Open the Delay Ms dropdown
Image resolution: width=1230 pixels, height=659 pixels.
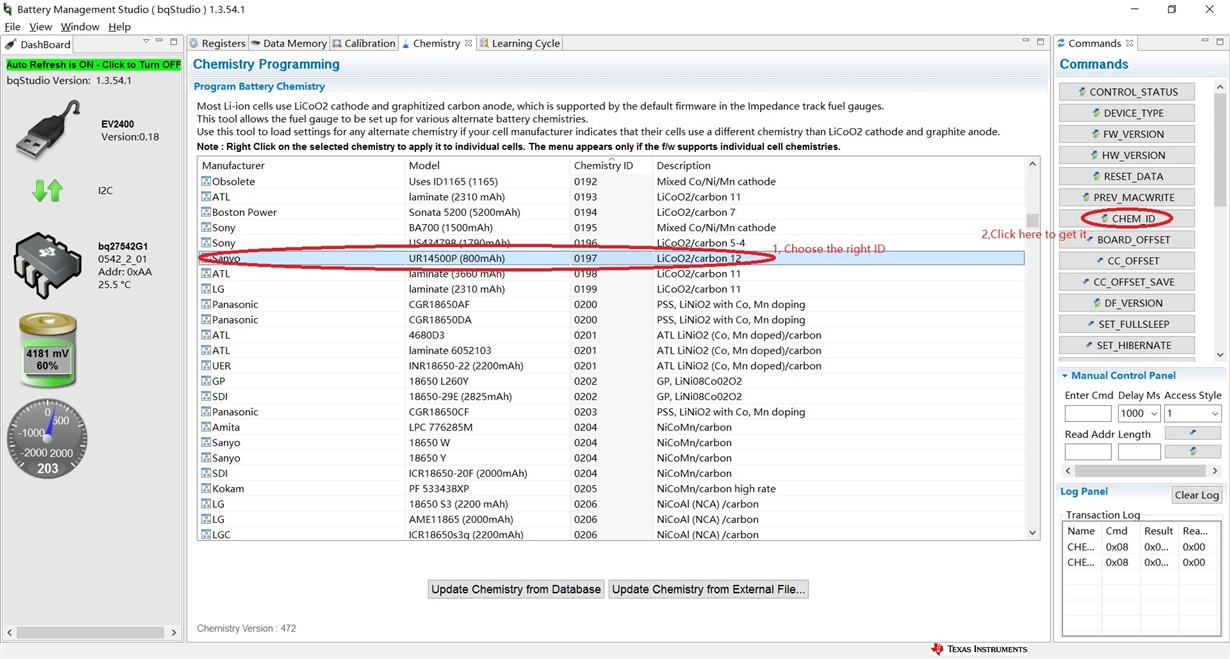[x=1153, y=413]
